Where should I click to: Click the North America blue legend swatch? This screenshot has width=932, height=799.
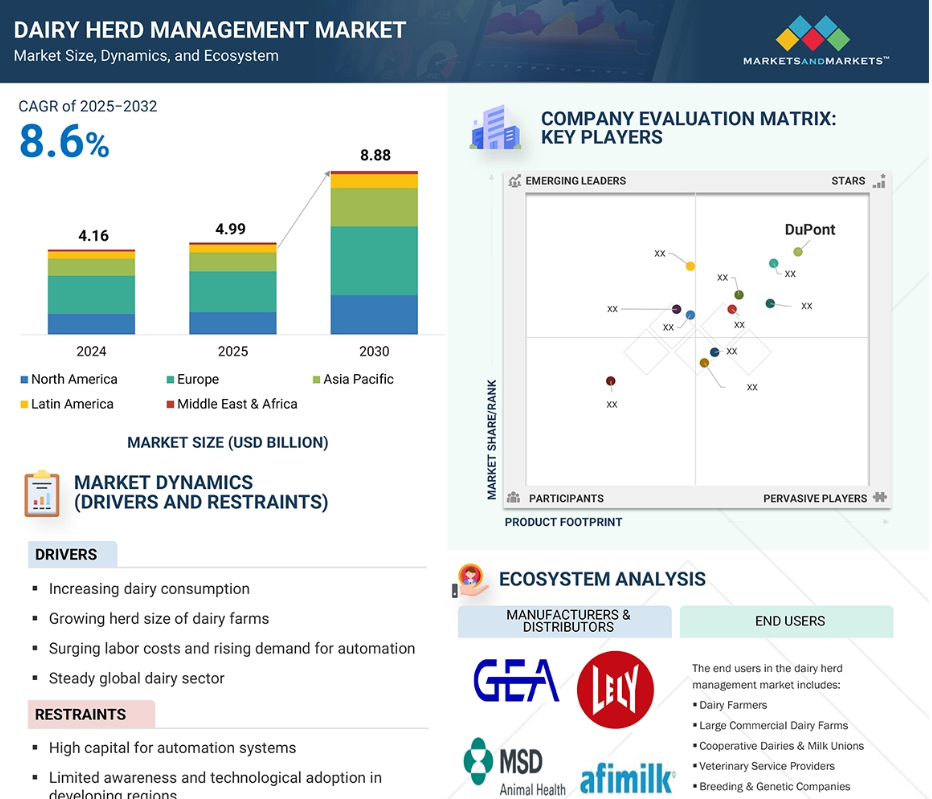coord(24,379)
